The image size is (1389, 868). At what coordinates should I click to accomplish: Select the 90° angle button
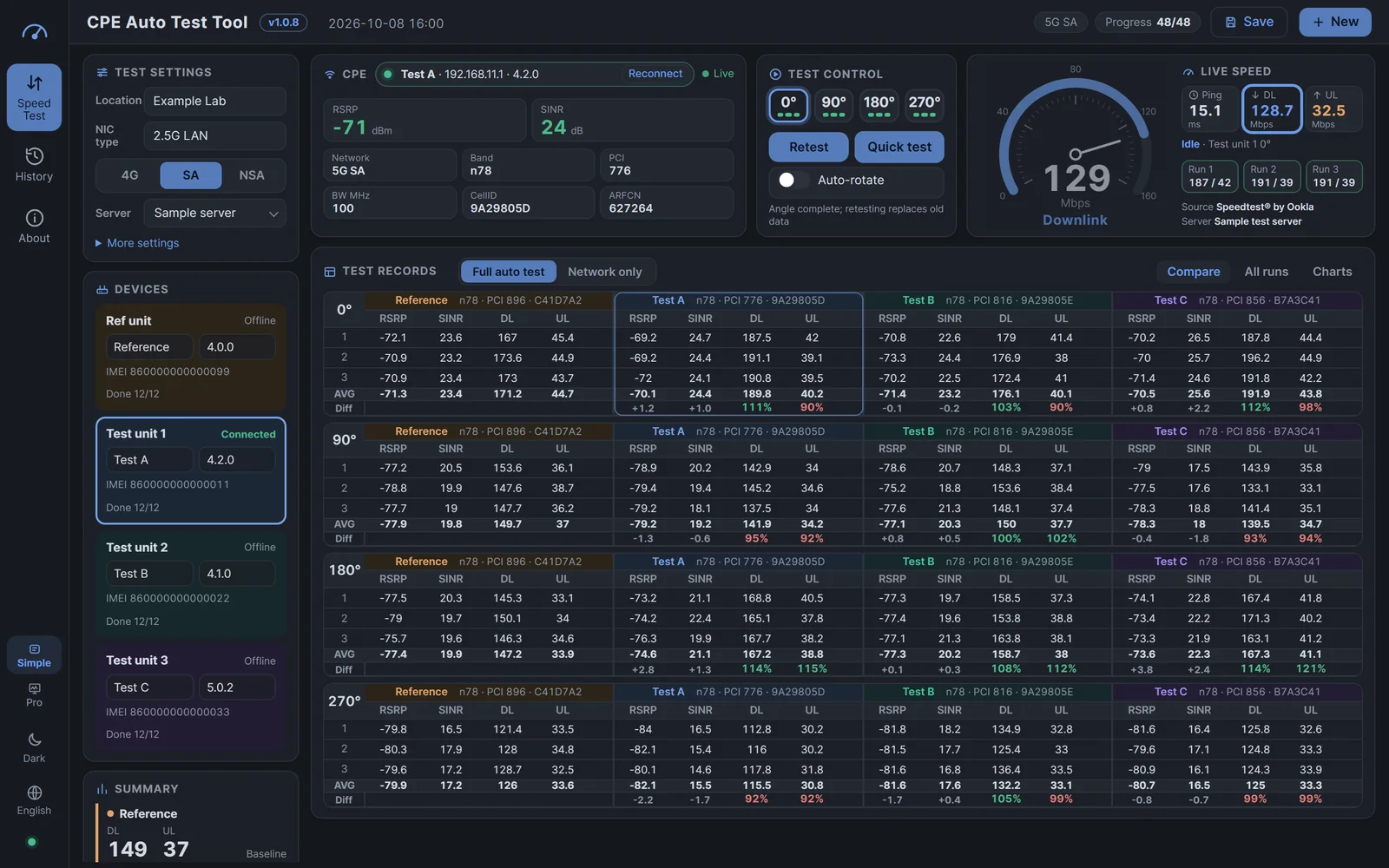tap(833, 106)
